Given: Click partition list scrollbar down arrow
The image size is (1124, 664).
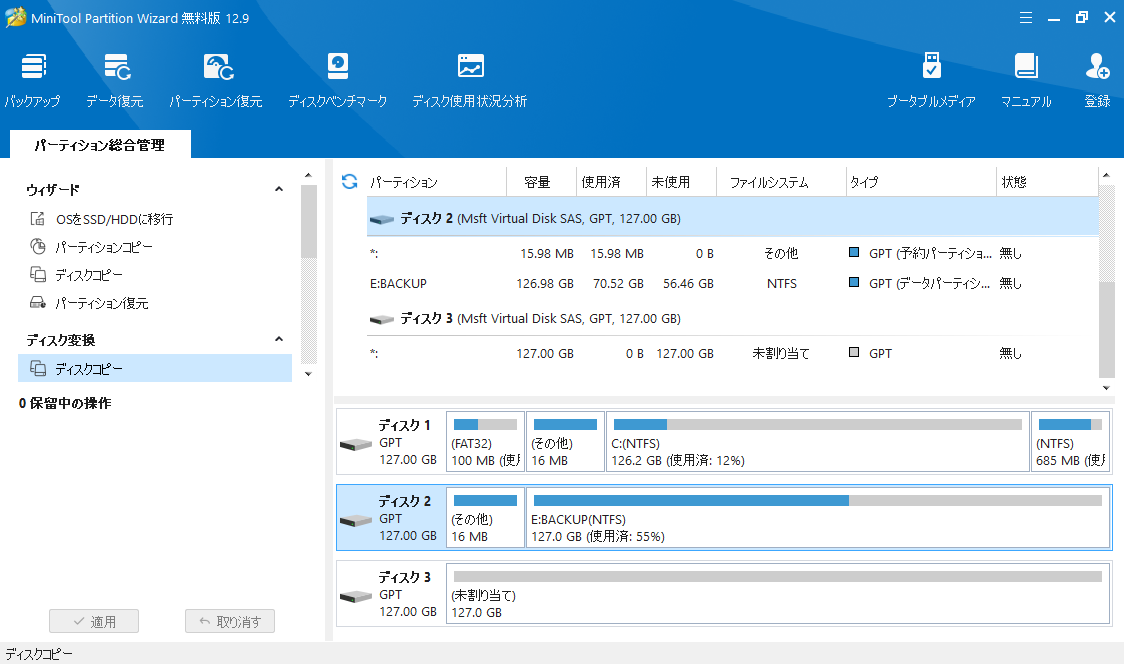Looking at the screenshot, I should (x=1106, y=388).
